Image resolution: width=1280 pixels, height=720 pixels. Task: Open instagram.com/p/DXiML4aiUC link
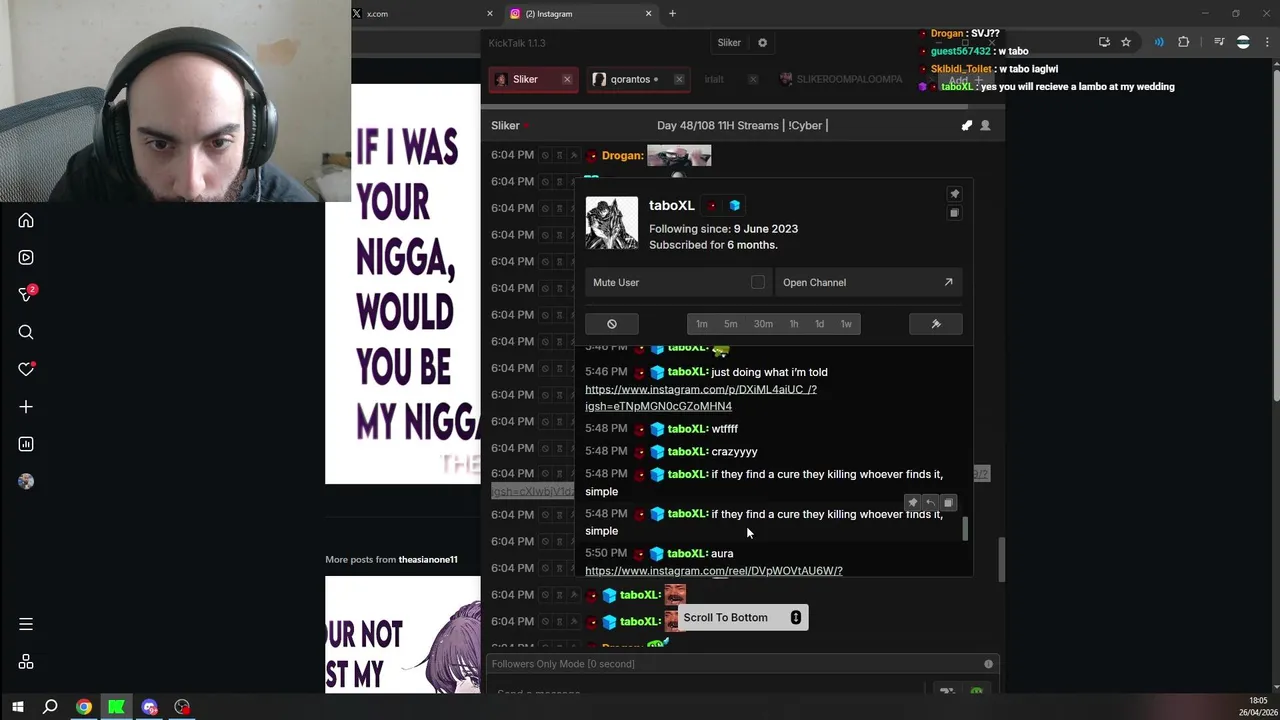pos(701,398)
